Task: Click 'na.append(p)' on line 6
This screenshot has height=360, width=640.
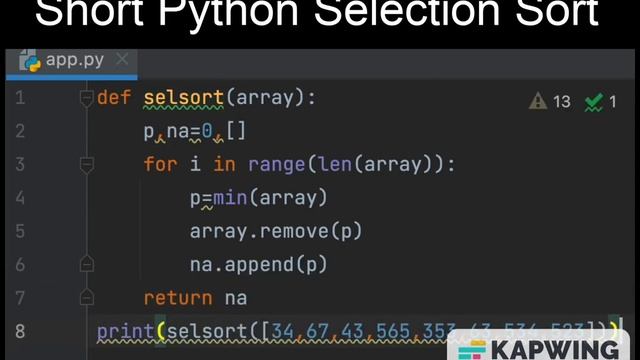Action: [259, 265]
